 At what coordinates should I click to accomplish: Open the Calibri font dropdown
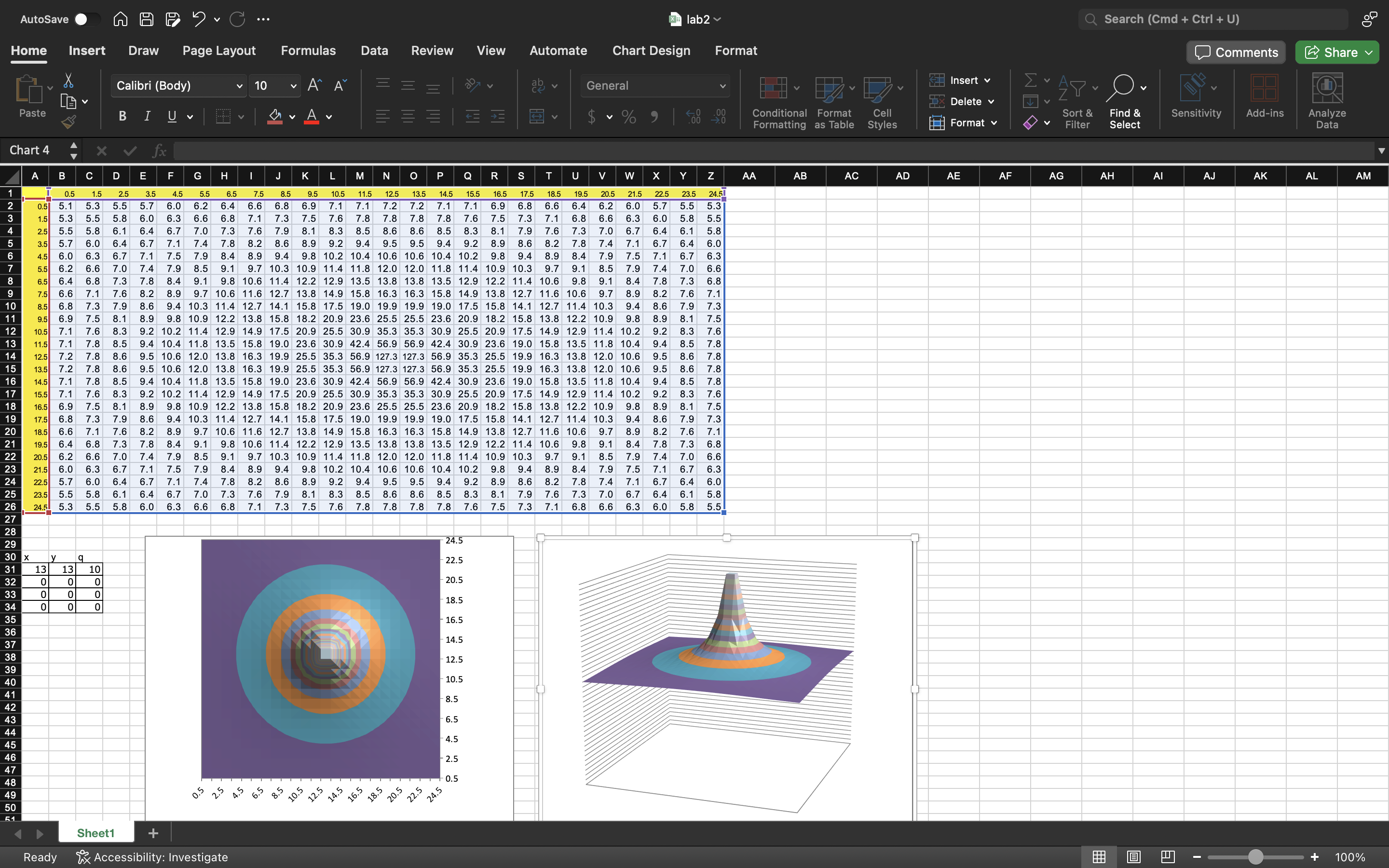tap(239, 85)
